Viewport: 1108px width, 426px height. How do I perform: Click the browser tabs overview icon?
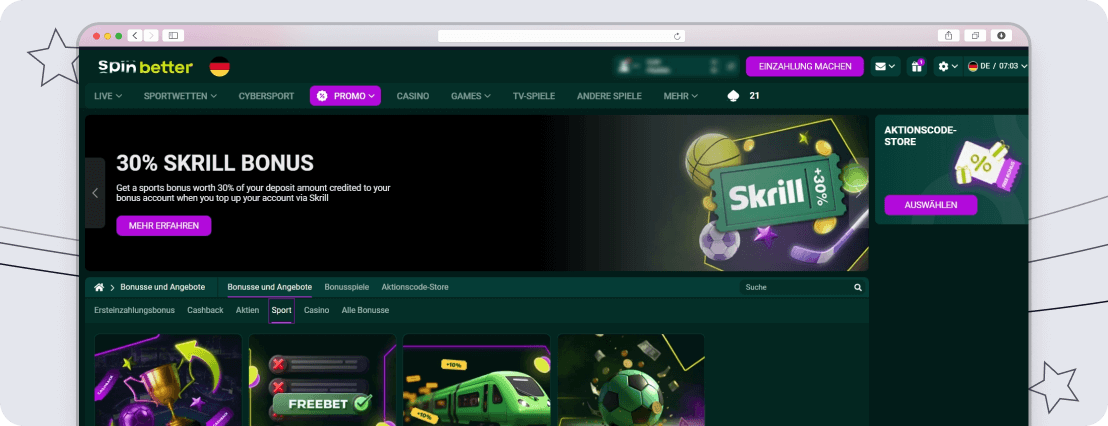pyautogui.click(x=975, y=35)
